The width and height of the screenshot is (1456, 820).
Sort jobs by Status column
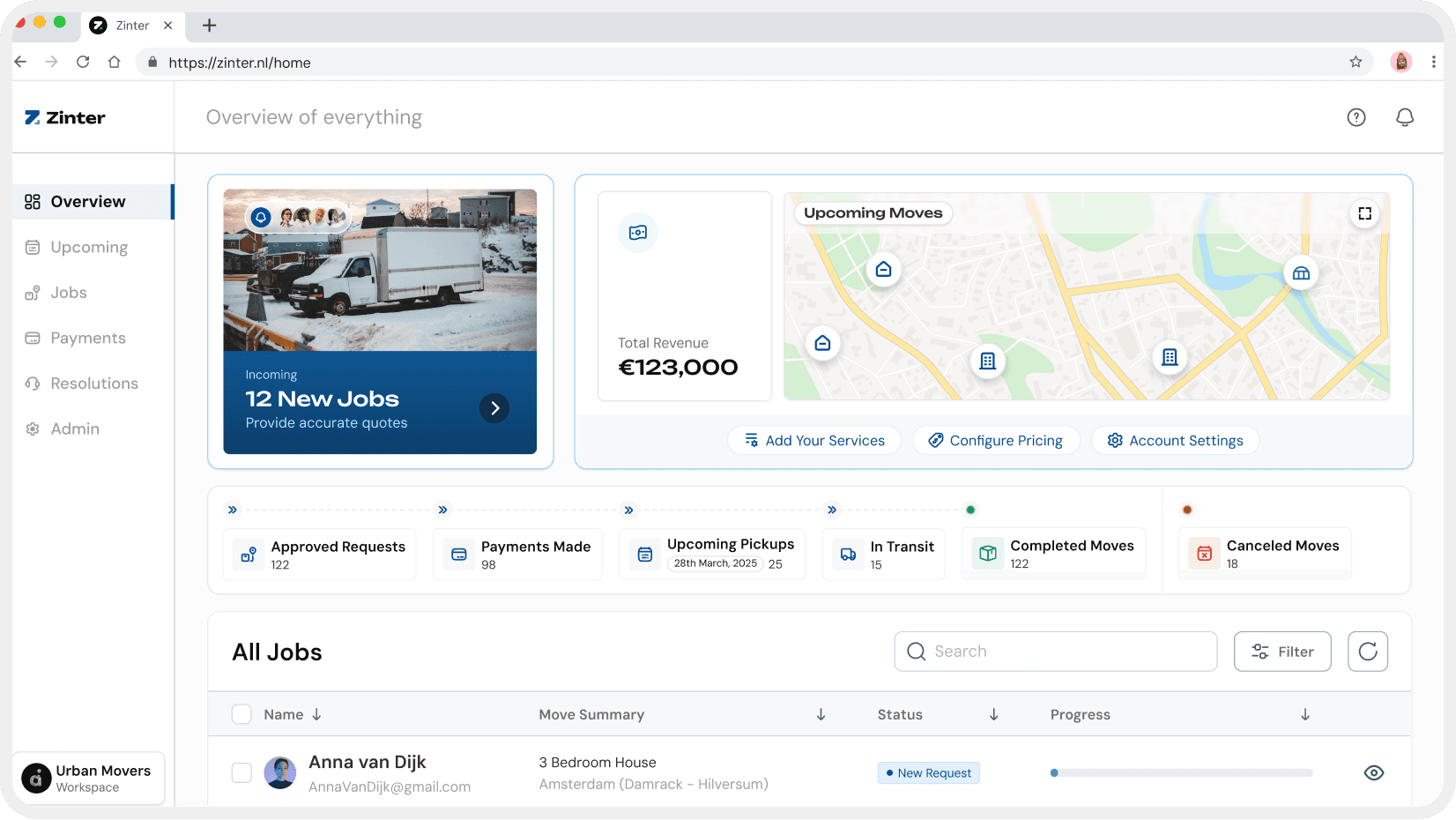click(x=993, y=714)
